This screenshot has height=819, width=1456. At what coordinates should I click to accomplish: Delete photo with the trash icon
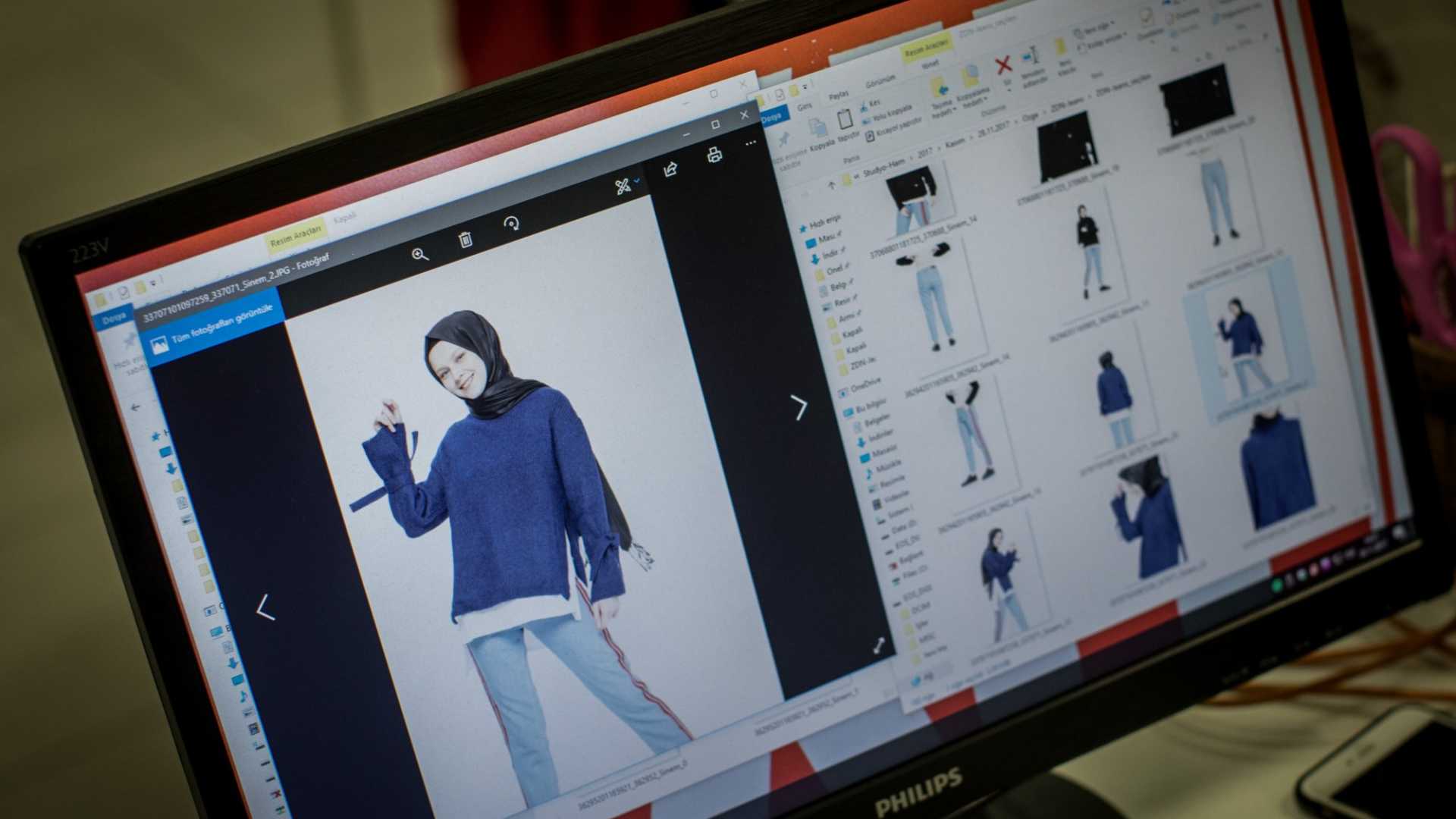click(466, 240)
